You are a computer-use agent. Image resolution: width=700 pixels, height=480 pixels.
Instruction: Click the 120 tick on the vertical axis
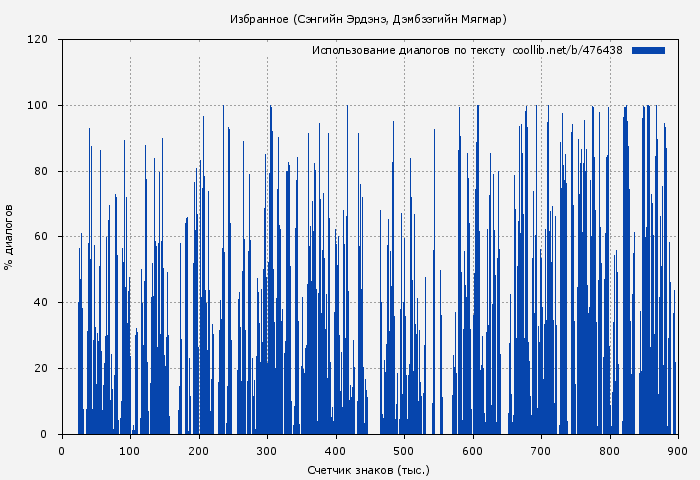[x=39, y=40]
